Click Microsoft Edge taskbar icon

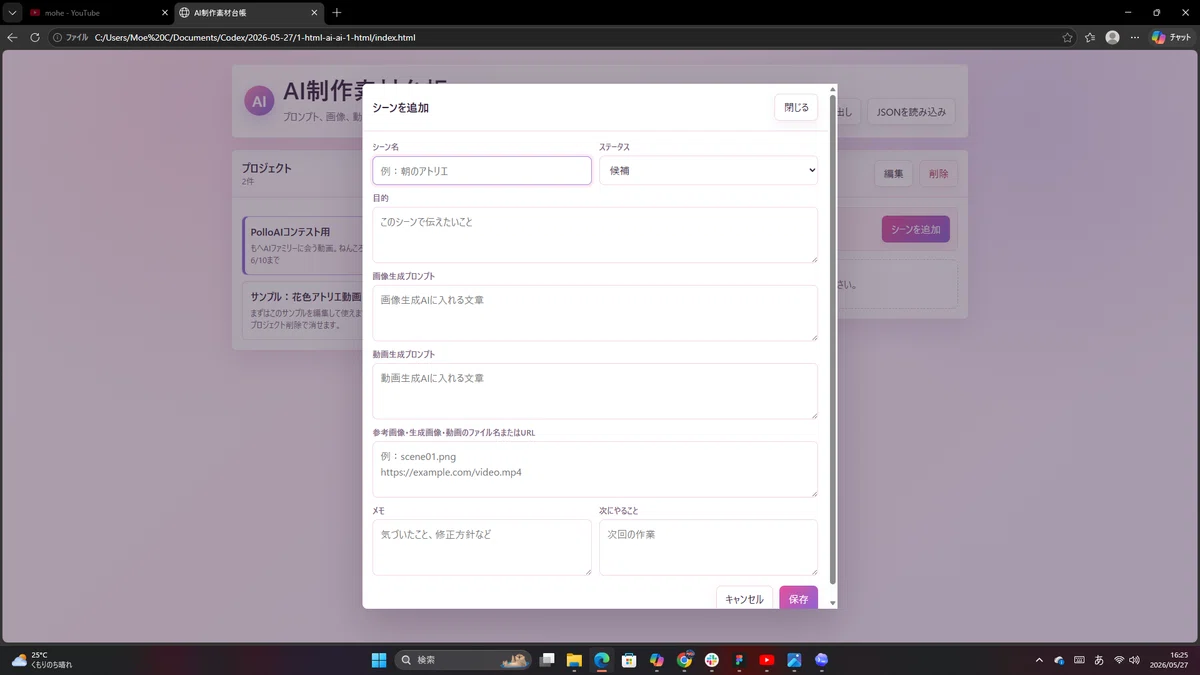(x=602, y=660)
